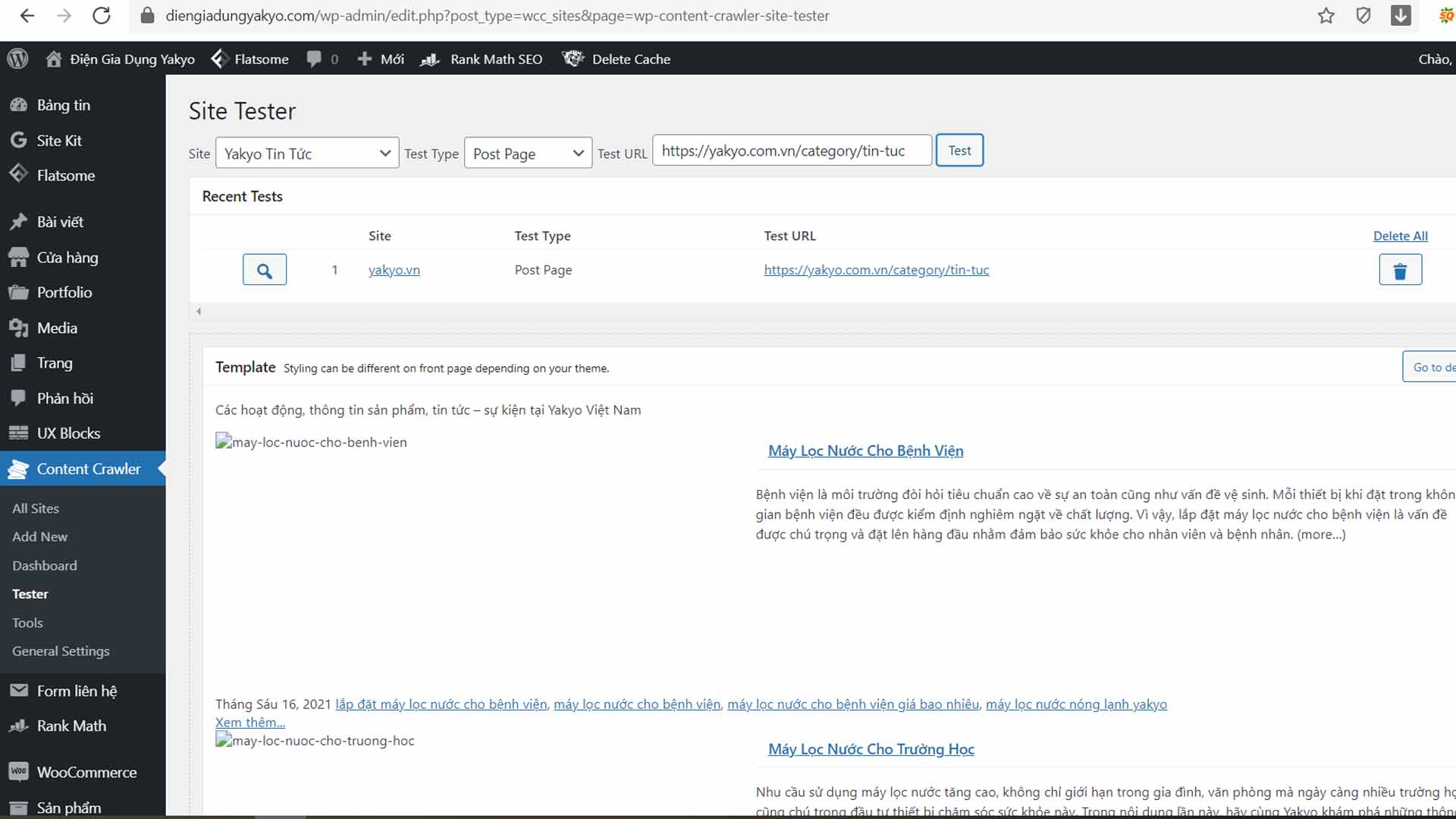Image resolution: width=1456 pixels, height=819 pixels.
Task: Click the browser forward arrow
Action: click(64, 16)
